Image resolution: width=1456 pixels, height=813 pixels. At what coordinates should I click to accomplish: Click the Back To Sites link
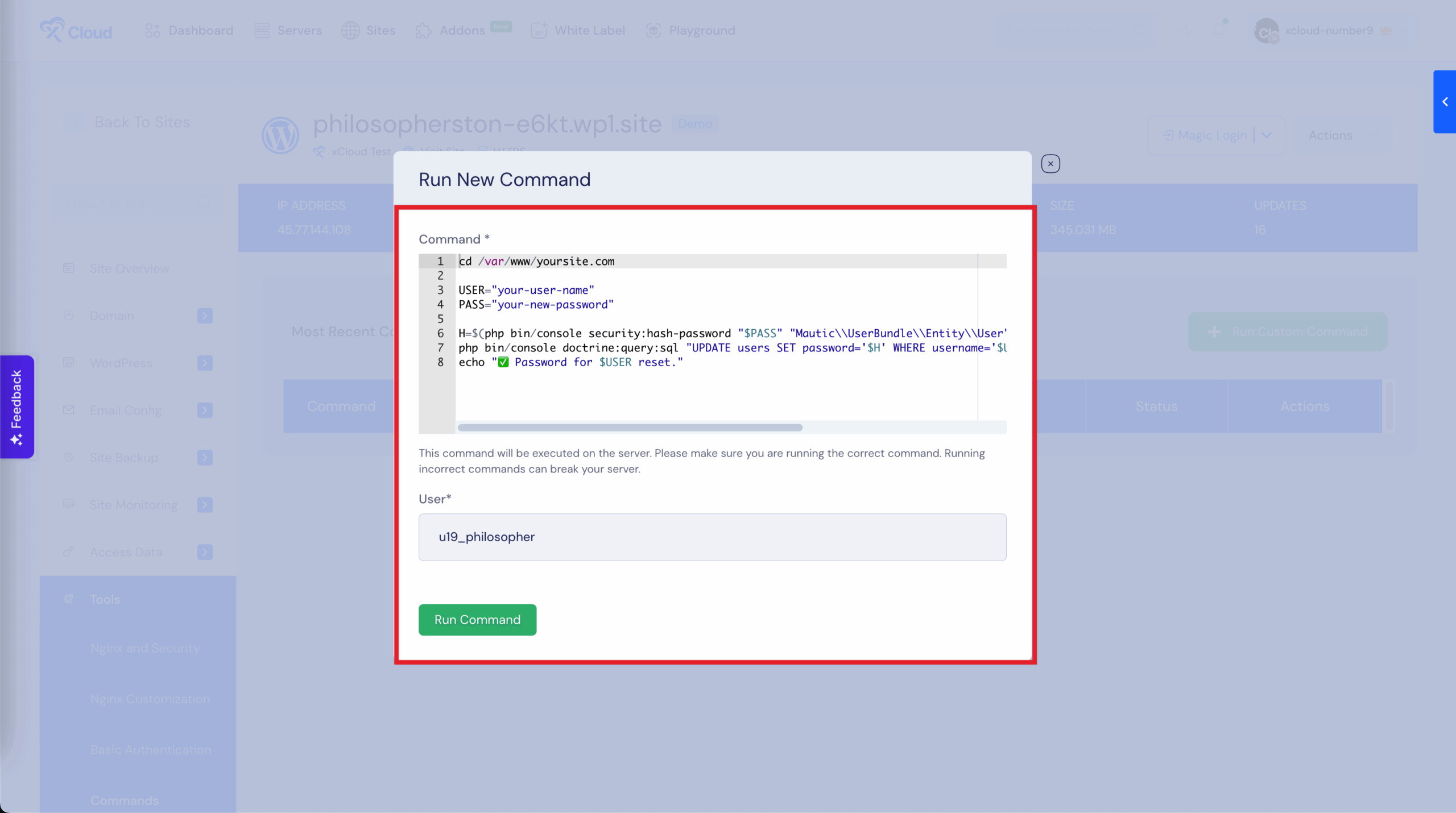click(x=142, y=122)
